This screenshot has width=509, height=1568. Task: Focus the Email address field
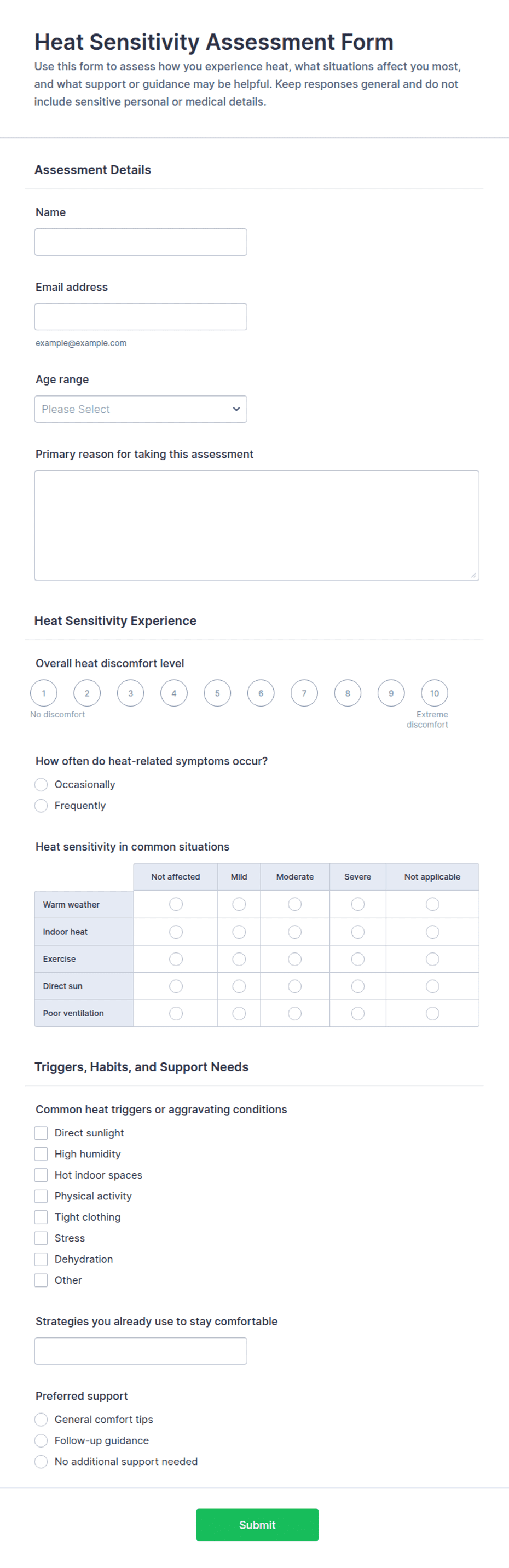coord(141,317)
